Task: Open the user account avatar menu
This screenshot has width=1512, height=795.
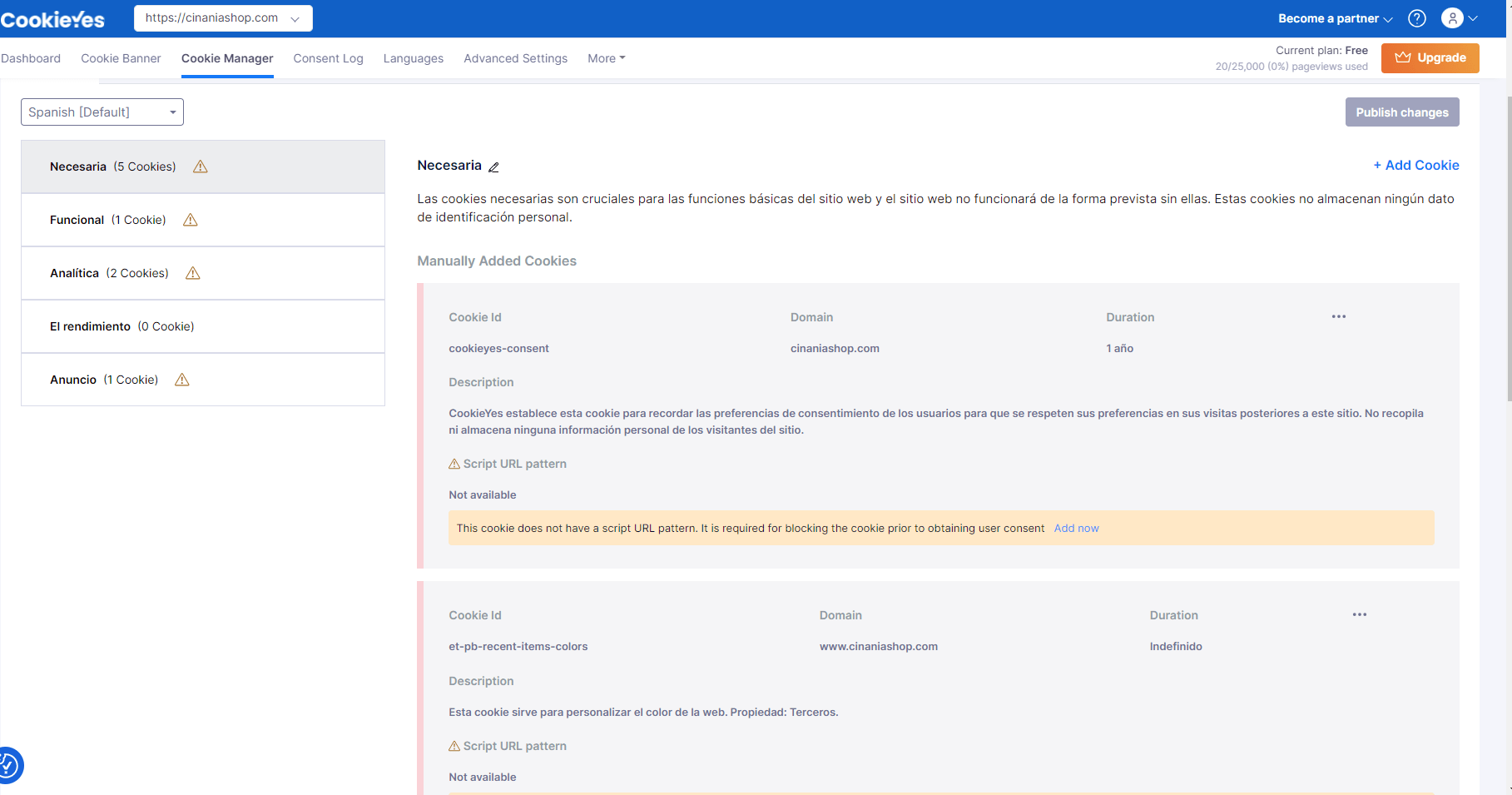Action: tap(1459, 18)
